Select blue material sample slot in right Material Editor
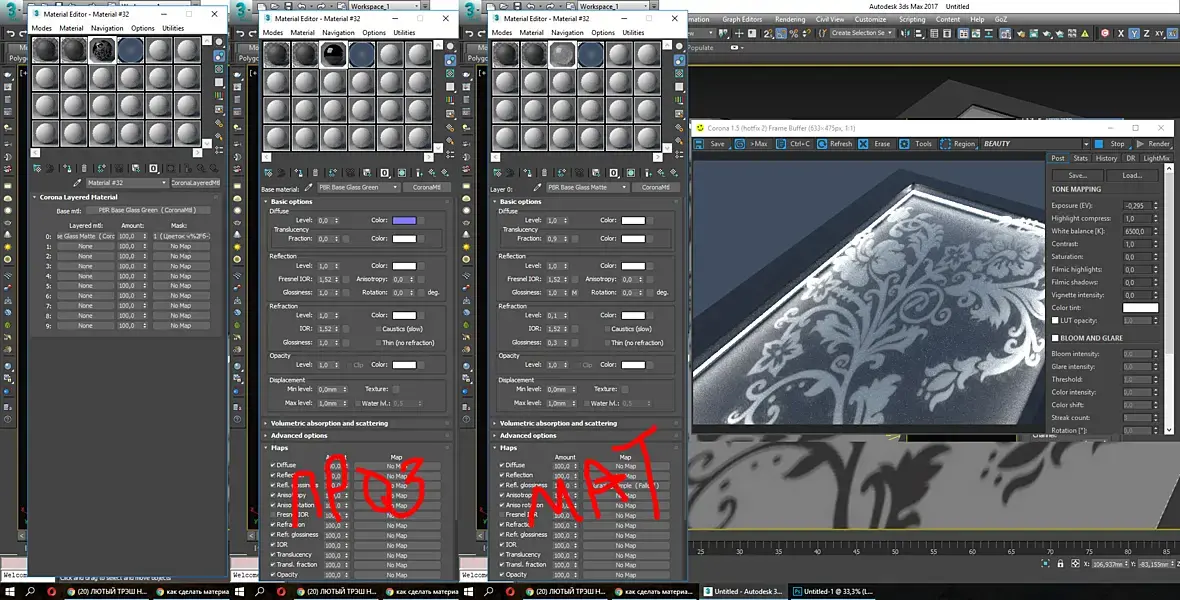Image resolution: width=1180 pixels, height=600 pixels. coord(591,54)
